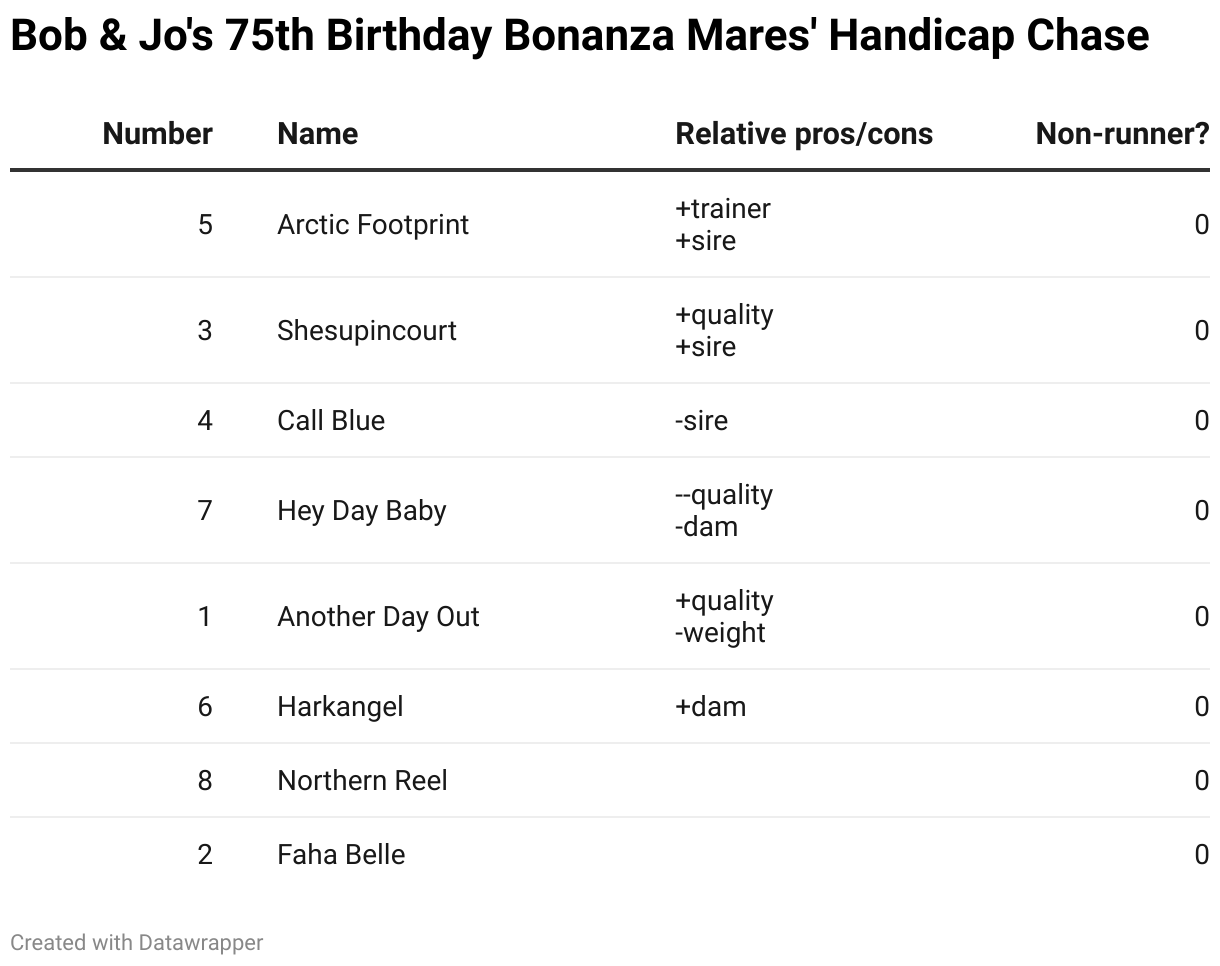Click the Name column header
This screenshot has height=966, width=1220.
pyautogui.click(x=317, y=134)
